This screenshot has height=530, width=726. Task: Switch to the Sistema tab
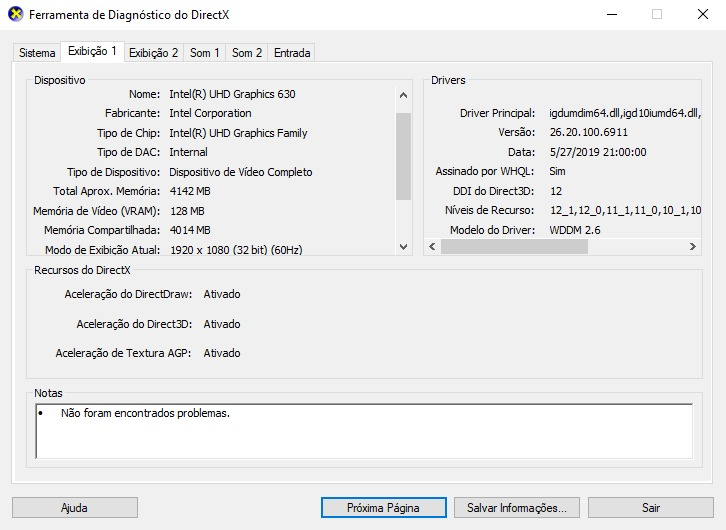click(x=37, y=53)
